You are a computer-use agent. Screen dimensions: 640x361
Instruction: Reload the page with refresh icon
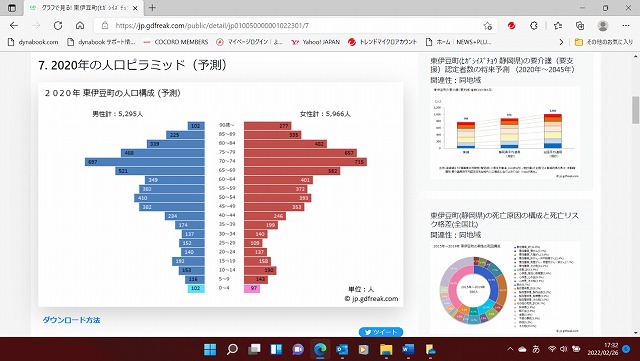pos(58,25)
